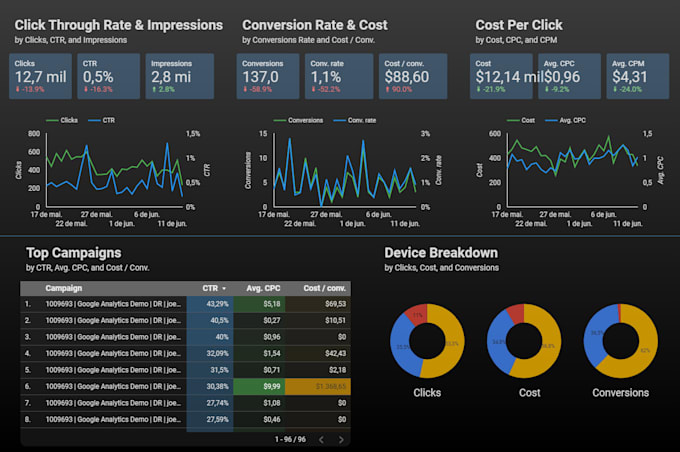
Task: Select campaign row 1 name
Action: point(113,304)
